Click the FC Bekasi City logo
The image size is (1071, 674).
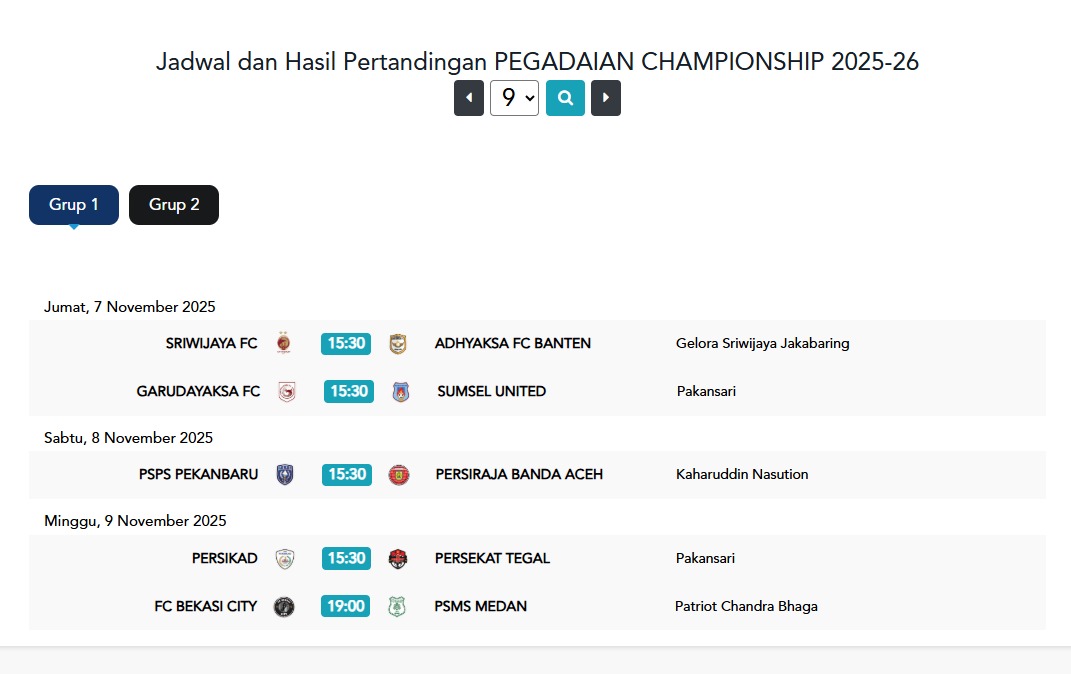click(284, 606)
